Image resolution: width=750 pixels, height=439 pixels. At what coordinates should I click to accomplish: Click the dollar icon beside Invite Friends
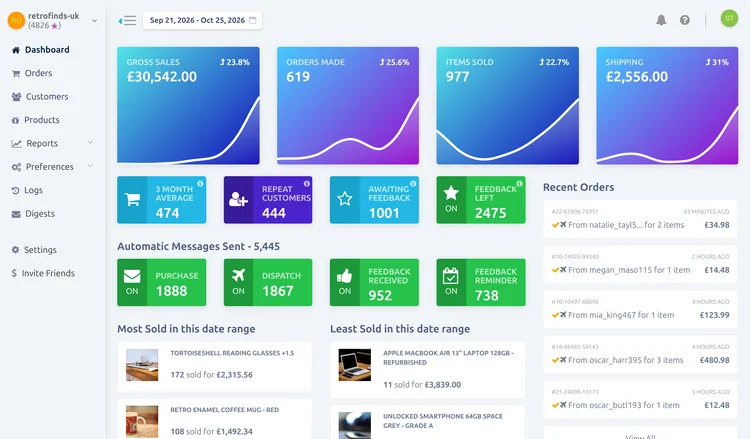[x=14, y=273]
